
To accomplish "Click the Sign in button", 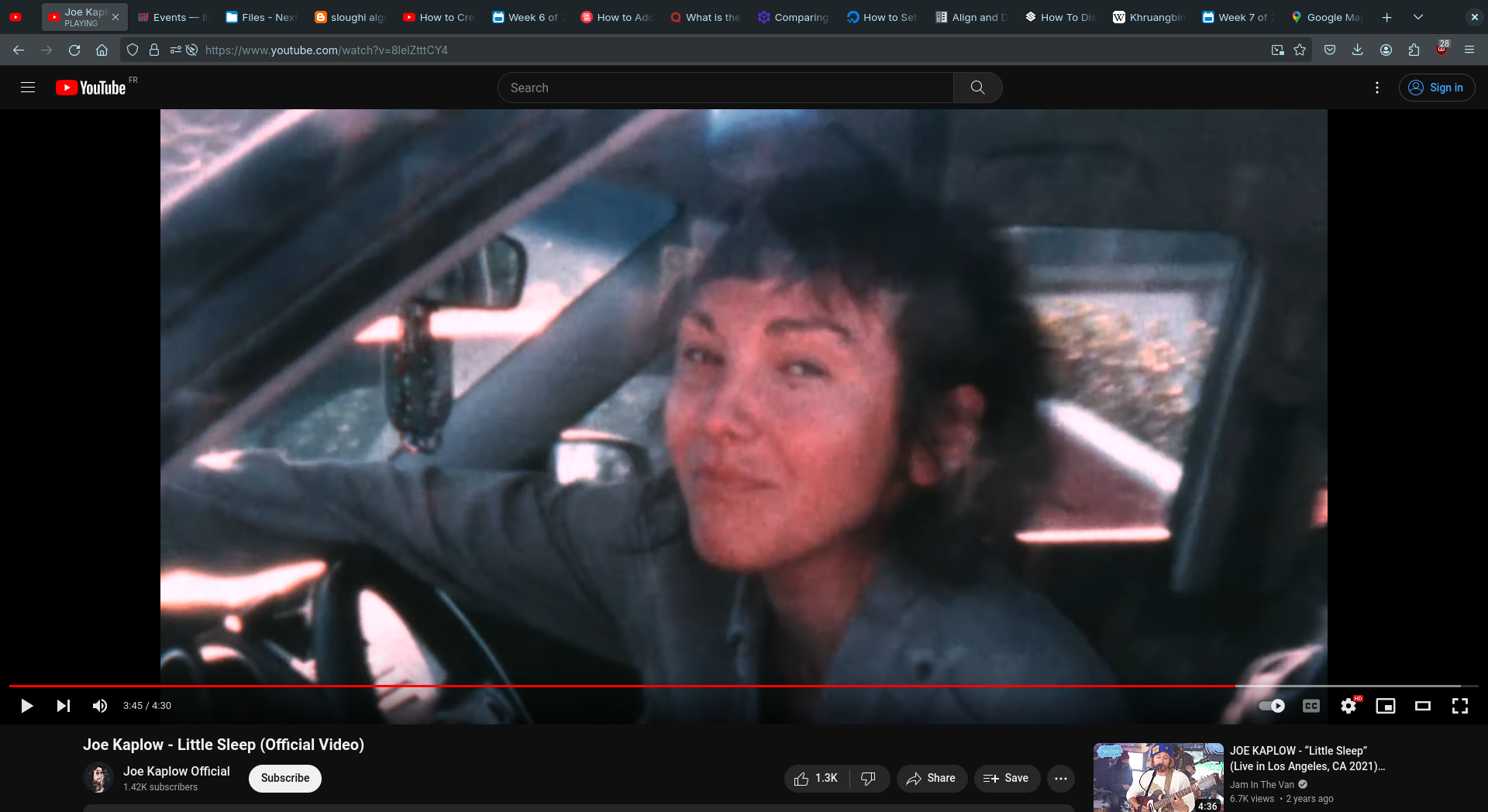I will [1437, 88].
